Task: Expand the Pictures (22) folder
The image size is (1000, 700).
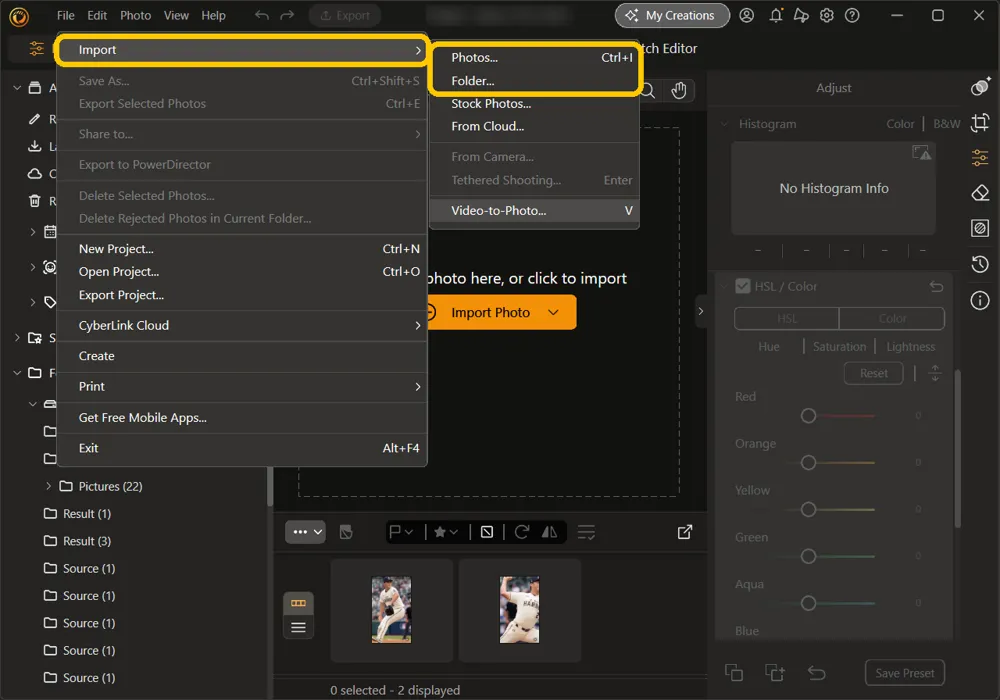Action: [x=48, y=486]
